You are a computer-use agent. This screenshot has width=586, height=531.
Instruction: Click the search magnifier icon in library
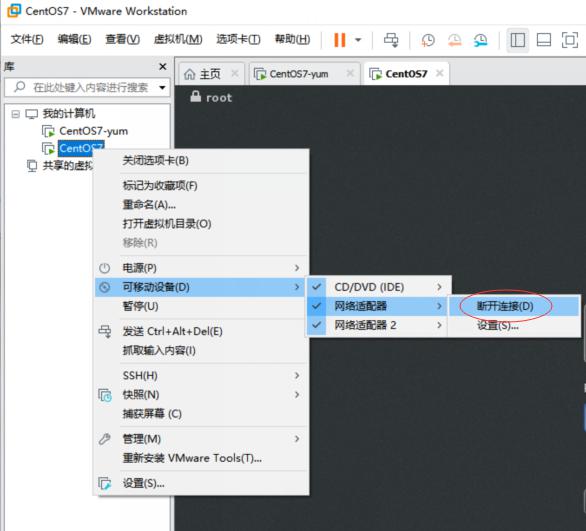19,87
